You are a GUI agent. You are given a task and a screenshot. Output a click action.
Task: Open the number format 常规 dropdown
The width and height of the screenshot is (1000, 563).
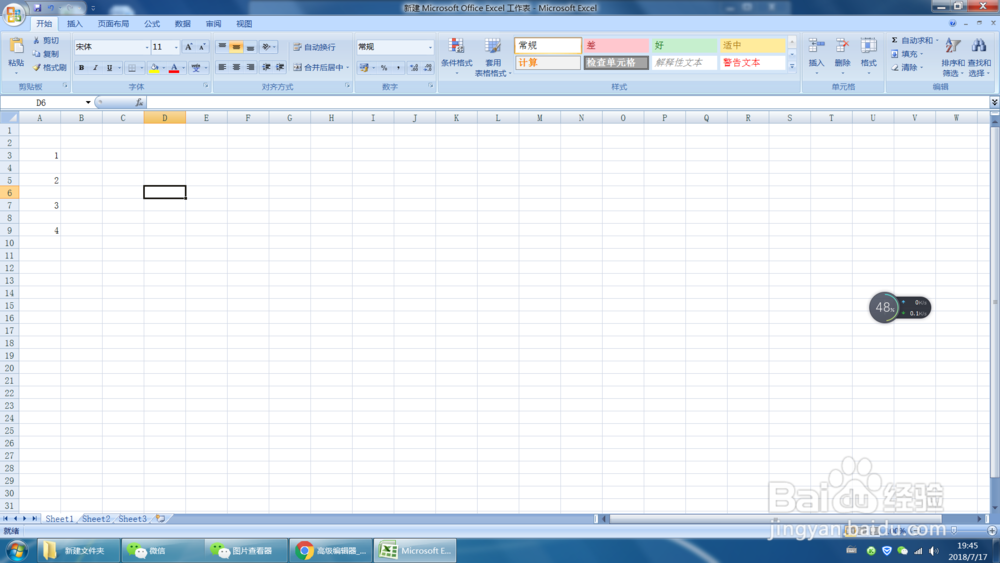(x=430, y=47)
